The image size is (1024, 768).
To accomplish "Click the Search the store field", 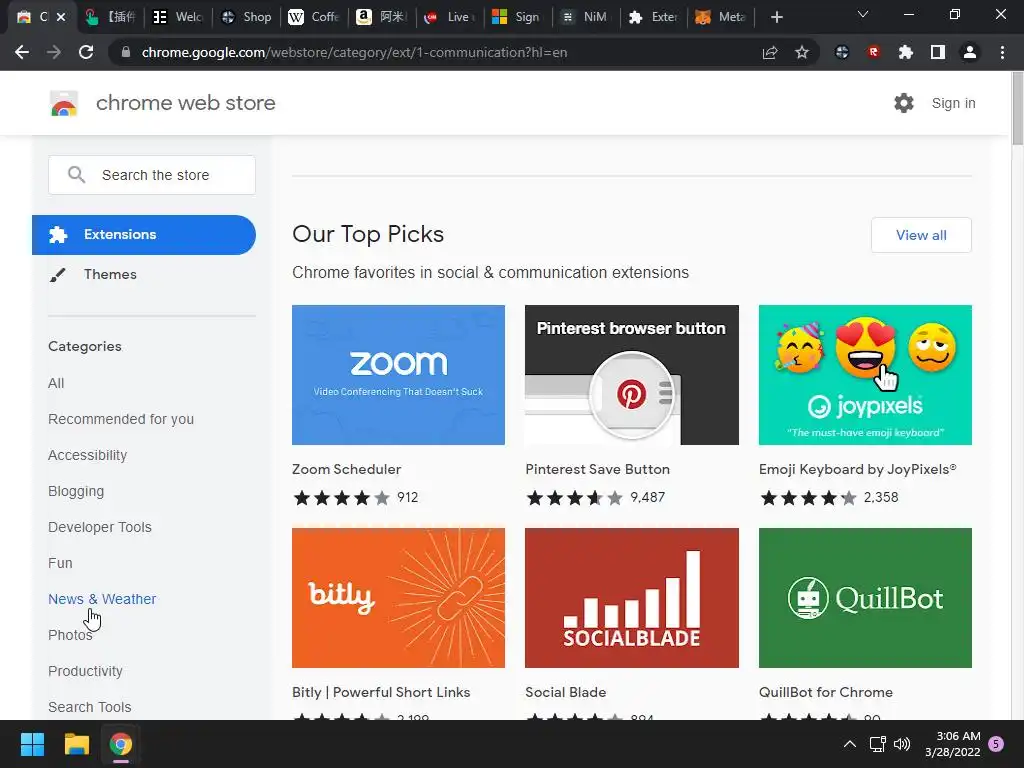I will (x=152, y=174).
